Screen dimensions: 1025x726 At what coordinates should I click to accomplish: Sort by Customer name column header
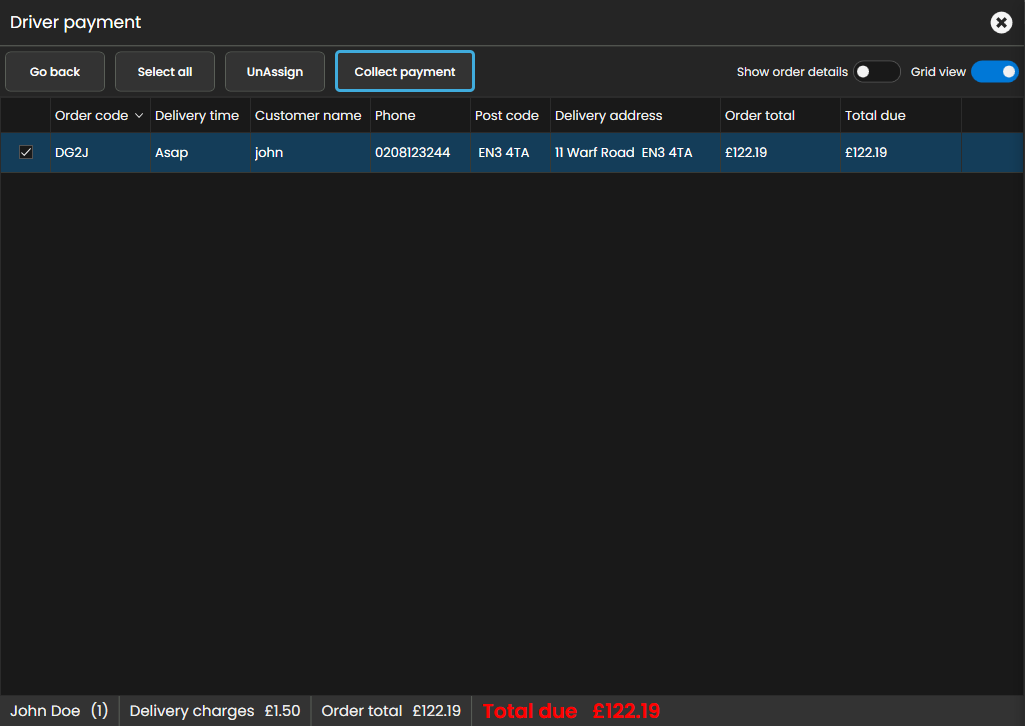pos(308,116)
